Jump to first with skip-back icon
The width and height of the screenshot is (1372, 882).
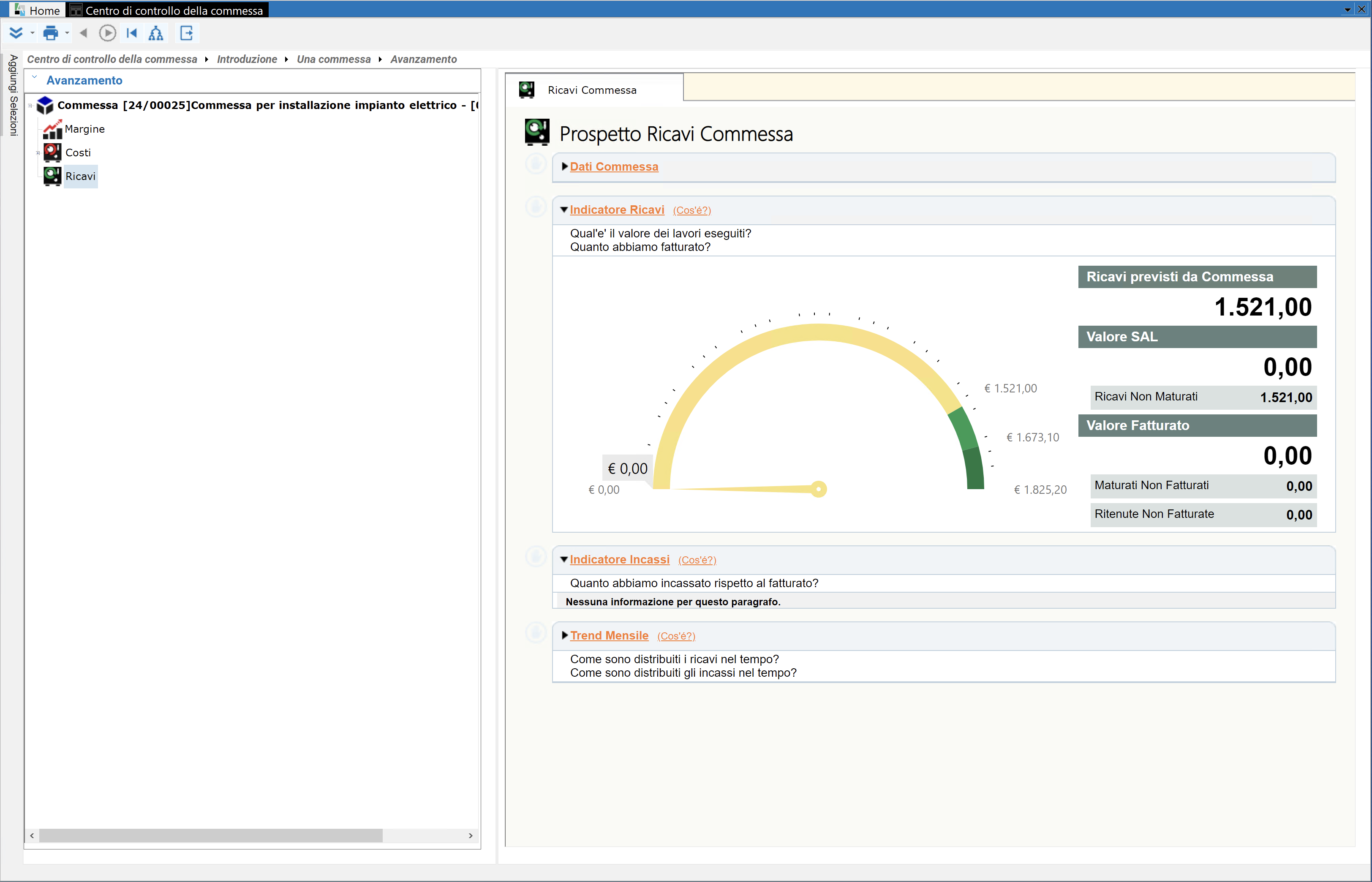tap(132, 33)
